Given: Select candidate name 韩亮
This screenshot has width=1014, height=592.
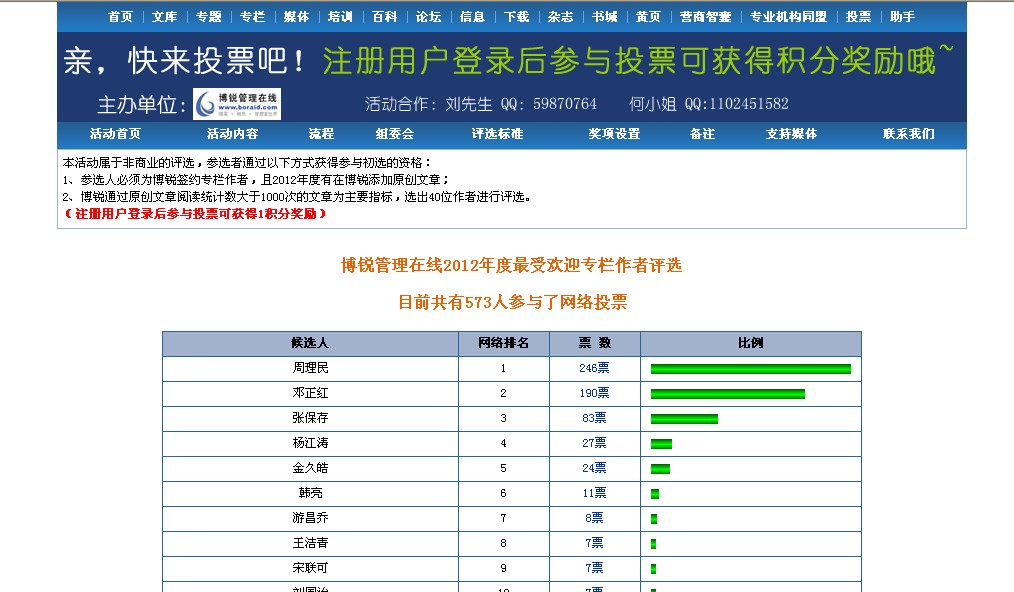Looking at the screenshot, I should (310, 493).
